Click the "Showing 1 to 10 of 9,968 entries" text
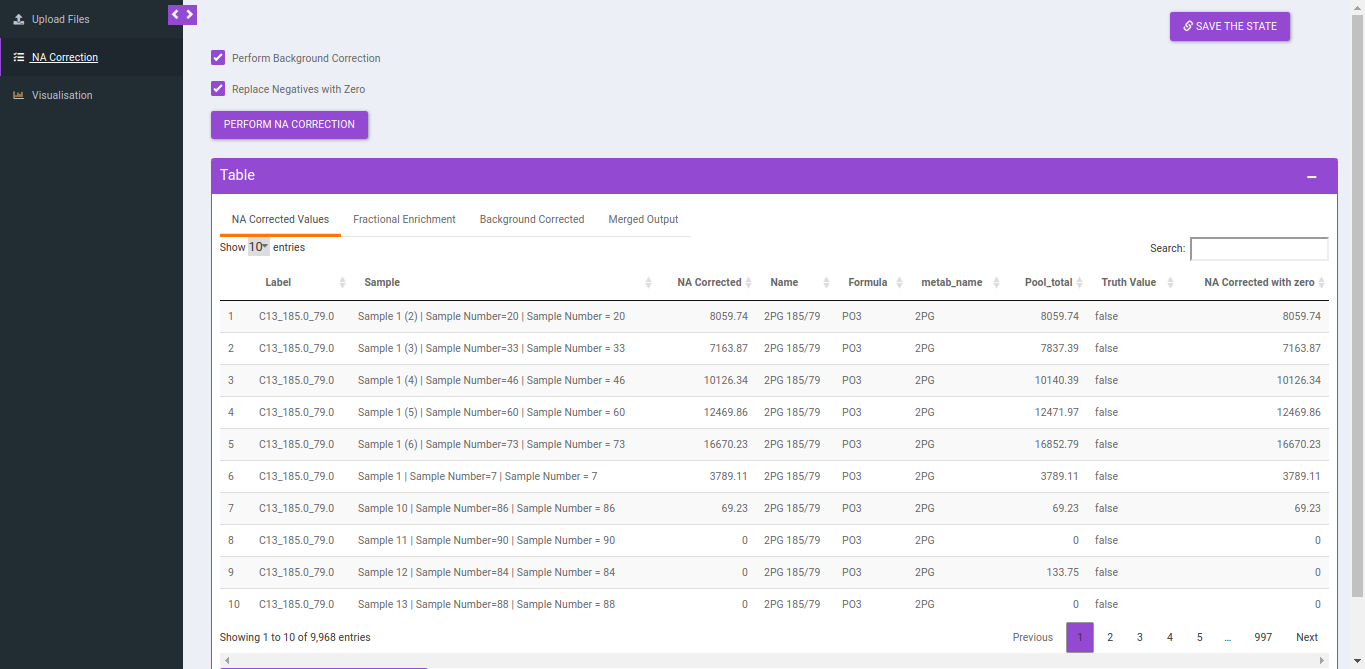Viewport: 1365px width, 669px height. pos(295,638)
